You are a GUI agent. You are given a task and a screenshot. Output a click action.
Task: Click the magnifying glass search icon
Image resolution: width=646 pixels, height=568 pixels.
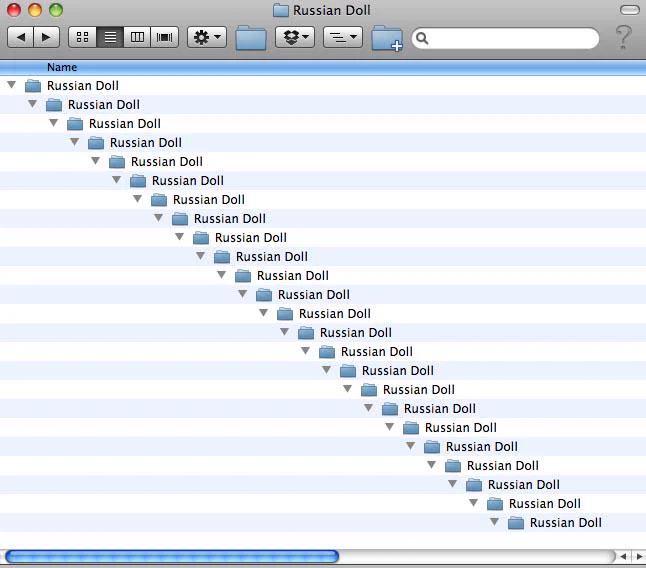[421, 38]
